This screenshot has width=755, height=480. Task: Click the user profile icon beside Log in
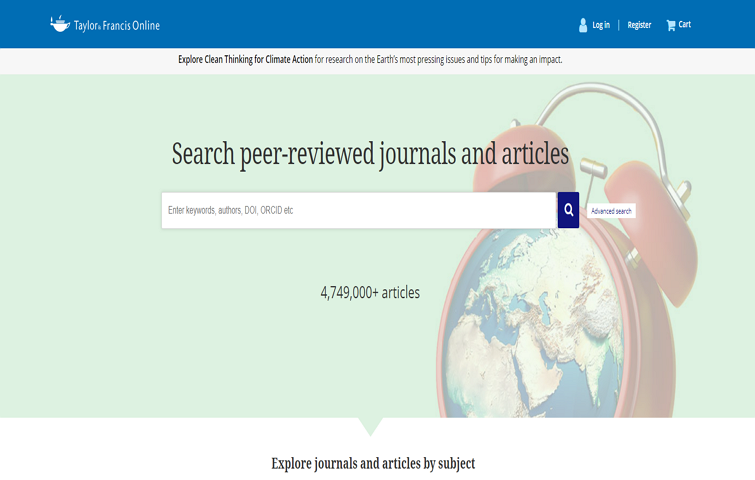[x=583, y=25]
